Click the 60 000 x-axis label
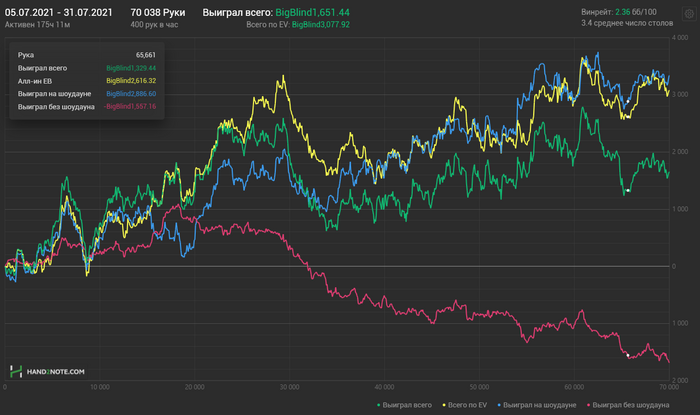Screen dimensions: 700x415 [574, 387]
